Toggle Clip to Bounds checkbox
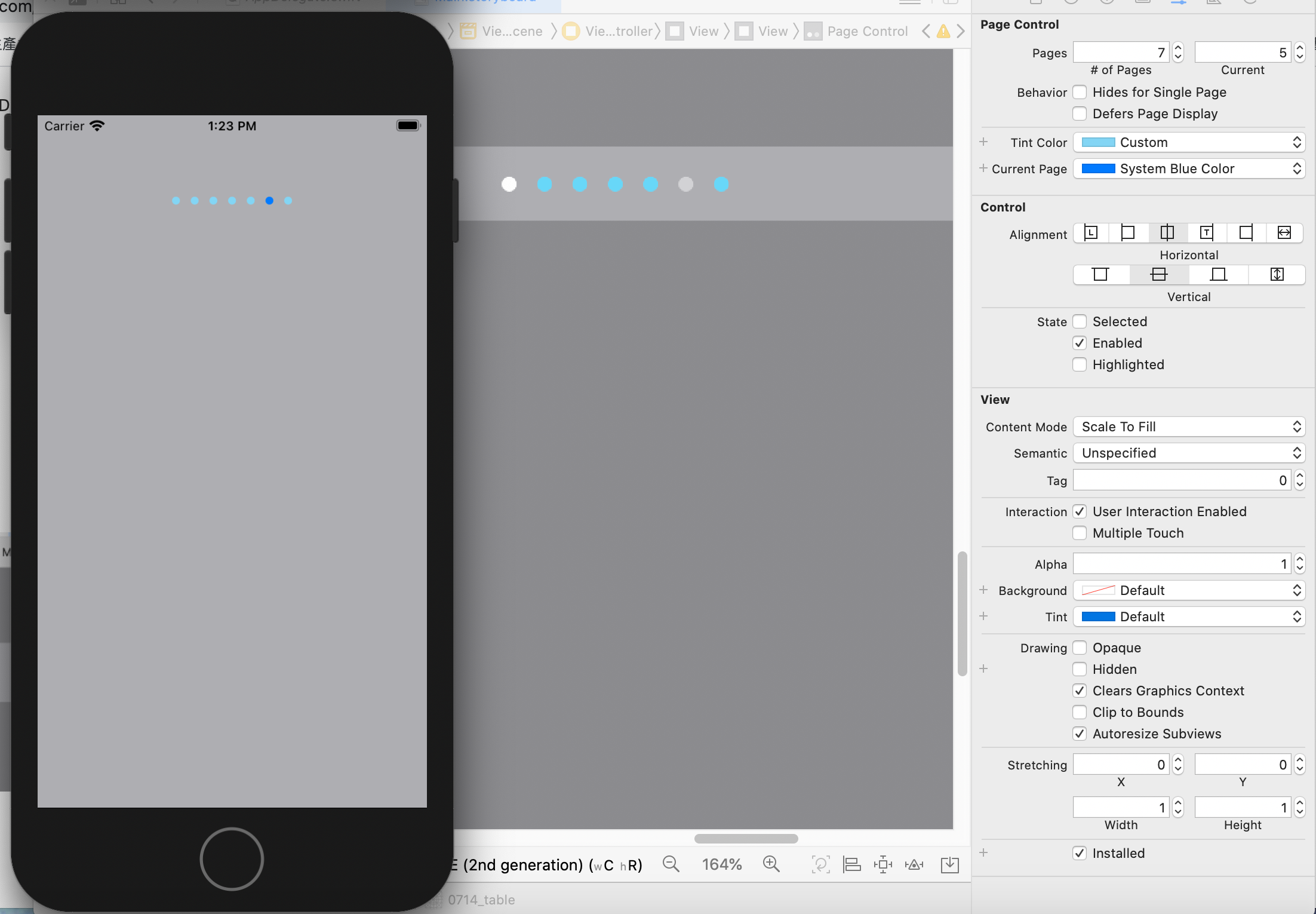Image resolution: width=1316 pixels, height=914 pixels. coord(1080,712)
